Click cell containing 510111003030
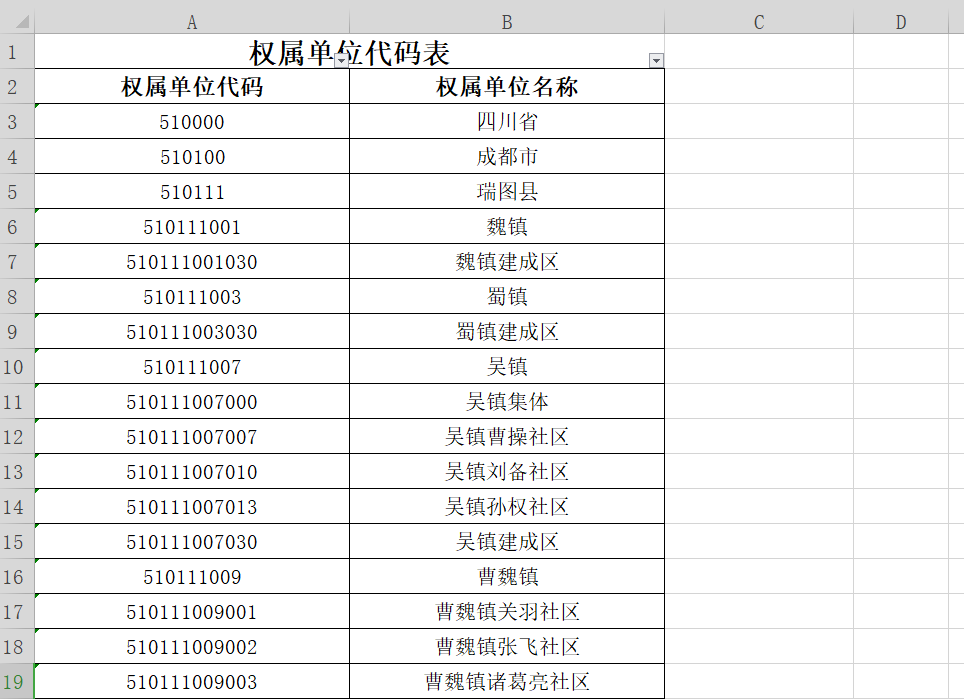Viewport: 964px width, 699px height. click(192, 332)
